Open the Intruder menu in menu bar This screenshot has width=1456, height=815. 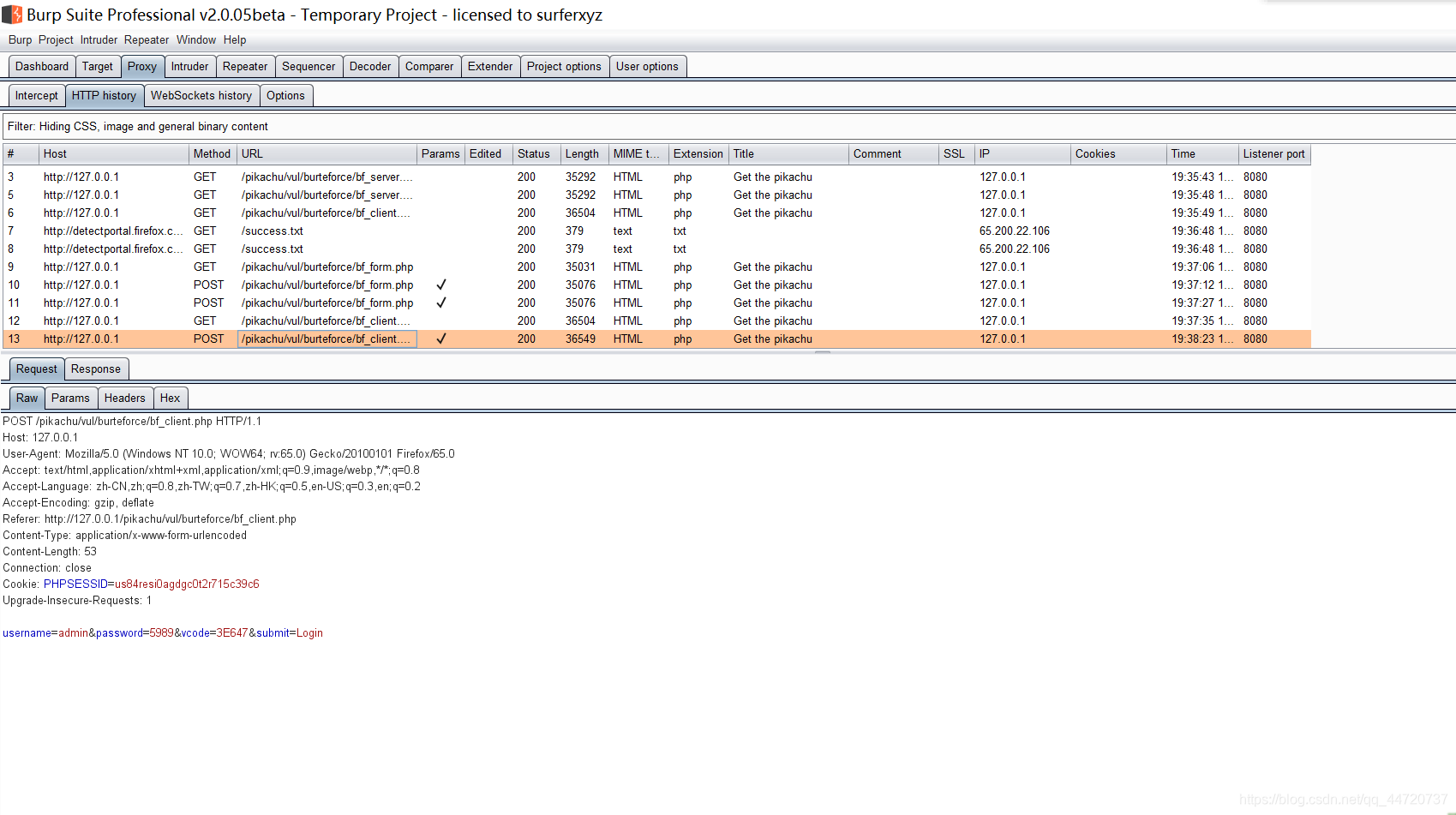click(x=99, y=39)
